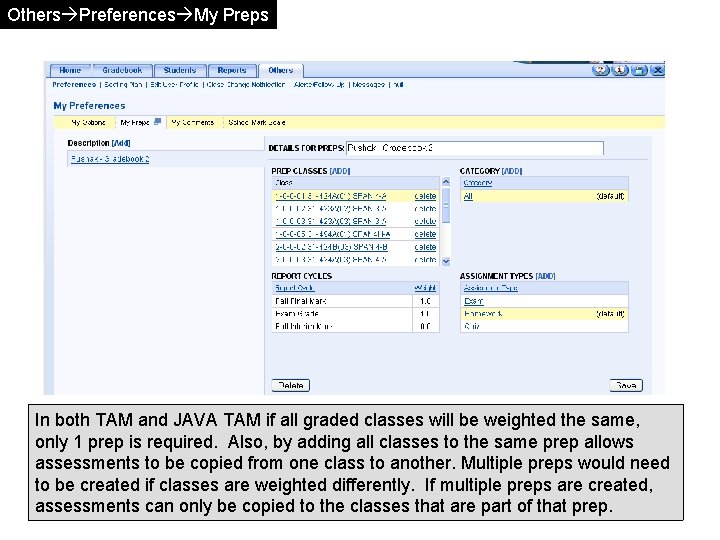This screenshot has width=720, height=540.
Task: Sort by the Category column header
Action: [478, 183]
